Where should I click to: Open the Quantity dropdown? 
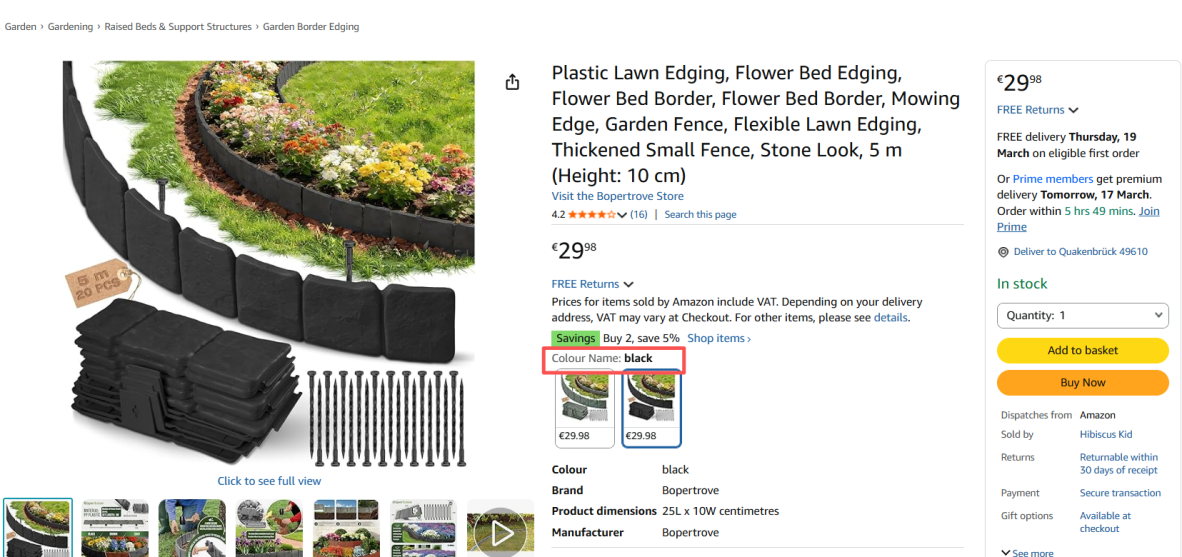1082,315
